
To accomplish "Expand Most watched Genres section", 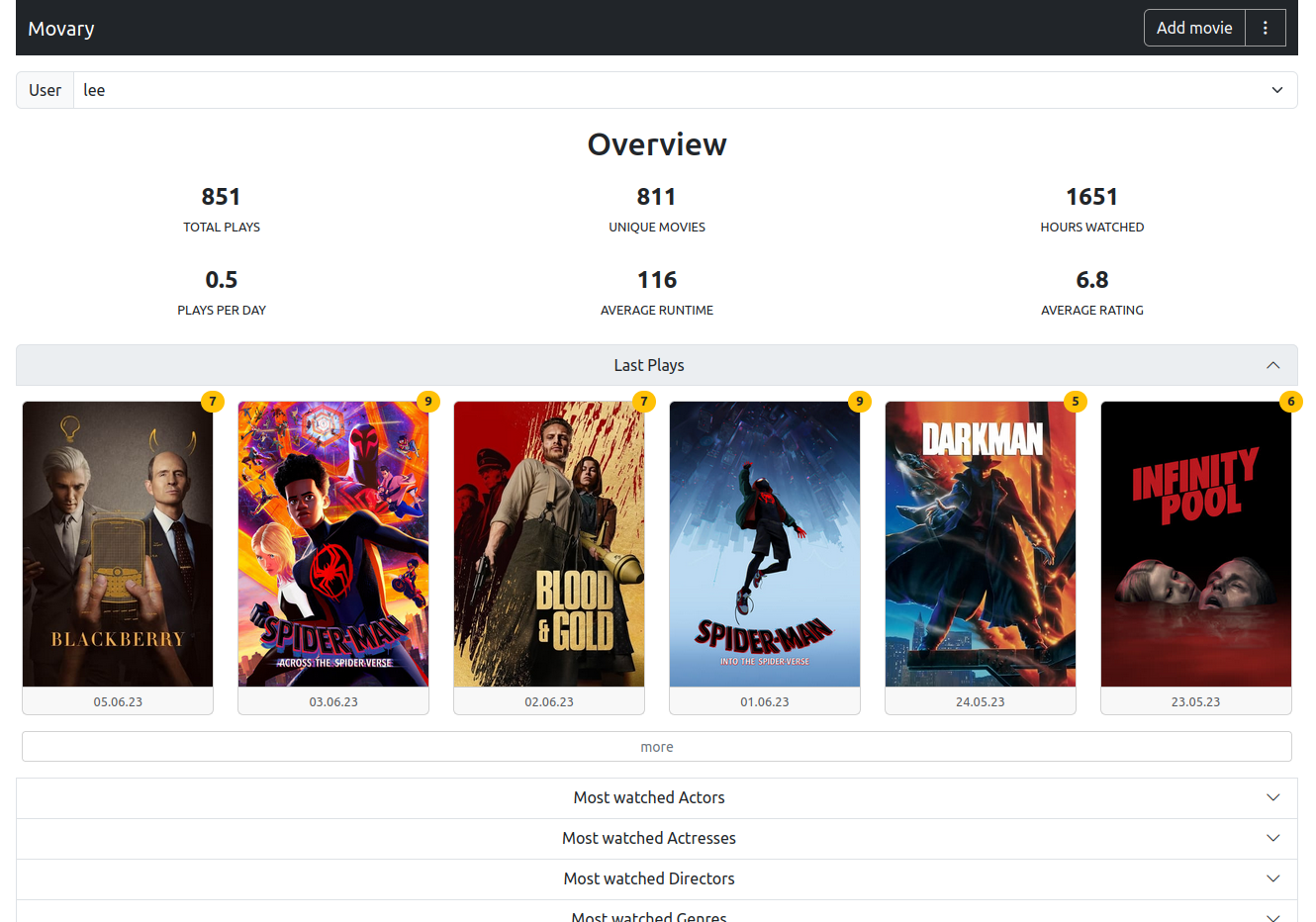I will pos(649,916).
